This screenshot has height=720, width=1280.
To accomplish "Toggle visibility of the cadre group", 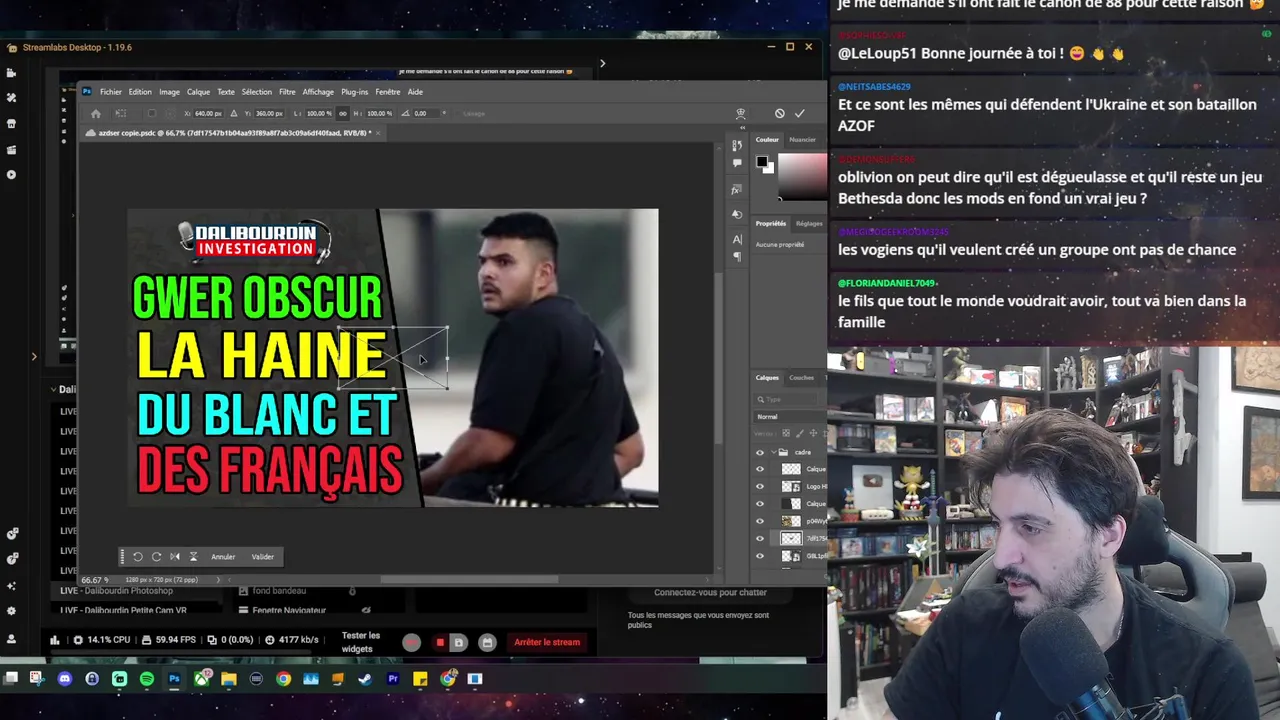I will 759,452.
